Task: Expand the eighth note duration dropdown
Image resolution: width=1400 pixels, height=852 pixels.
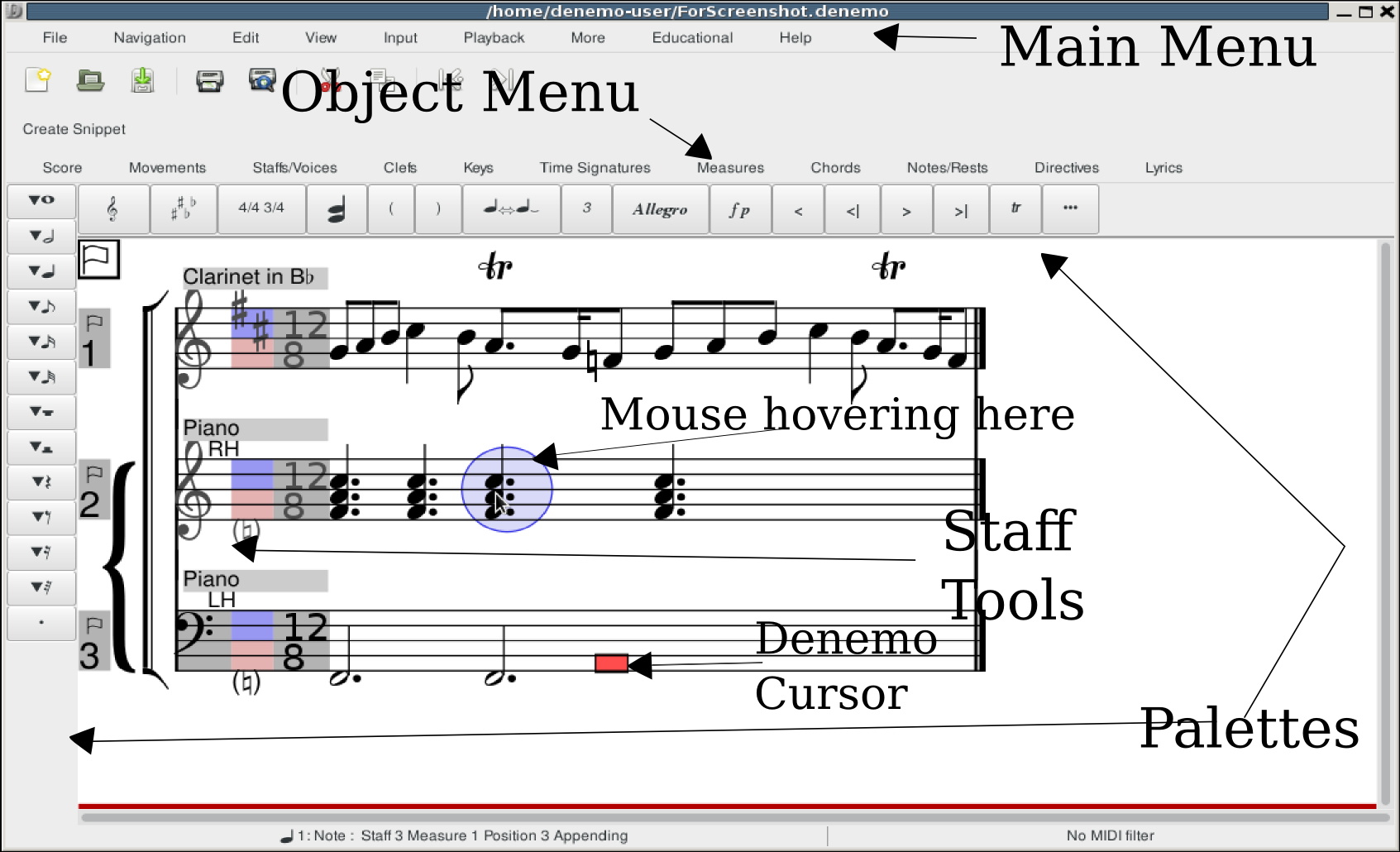Action: point(41,307)
